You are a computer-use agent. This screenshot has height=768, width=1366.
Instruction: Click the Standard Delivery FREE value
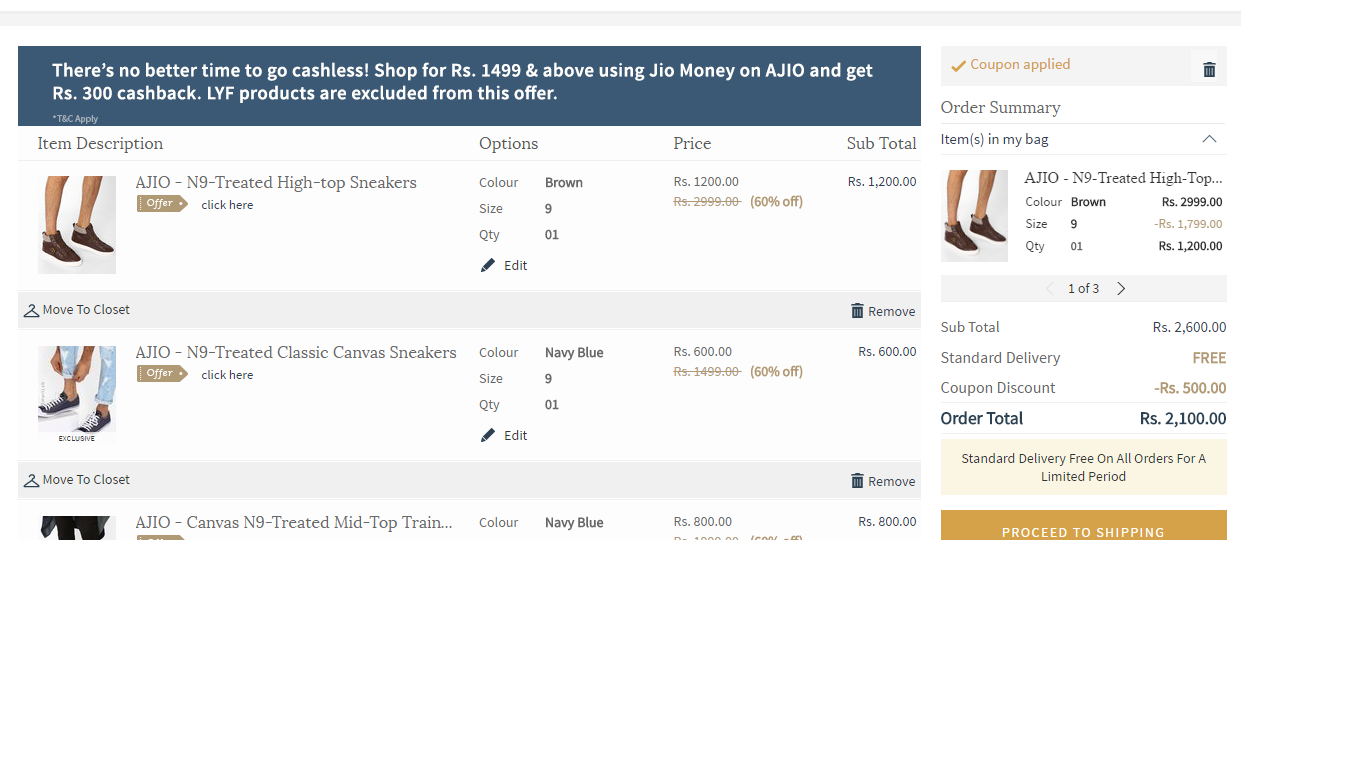tap(1209, 358)
